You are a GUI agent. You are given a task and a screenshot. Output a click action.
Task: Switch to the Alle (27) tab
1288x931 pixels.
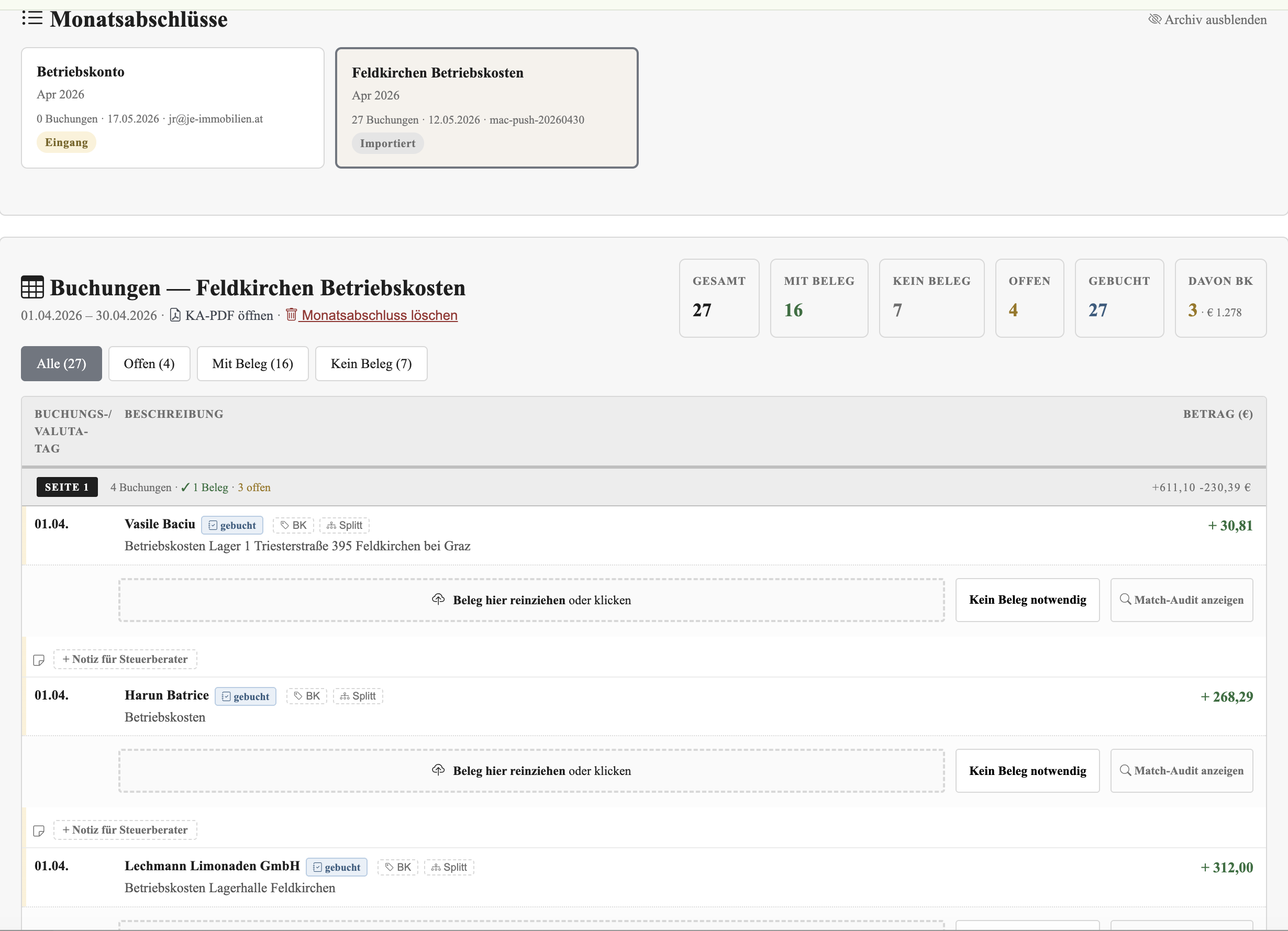[x=61, y=363]
